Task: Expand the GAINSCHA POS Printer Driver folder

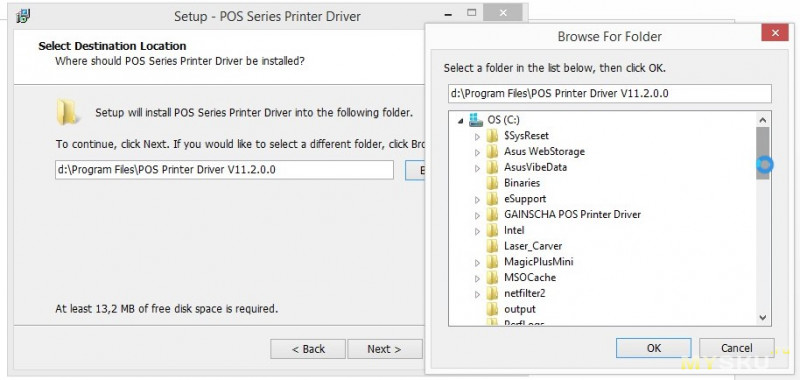Action: (x=477, y=215)
